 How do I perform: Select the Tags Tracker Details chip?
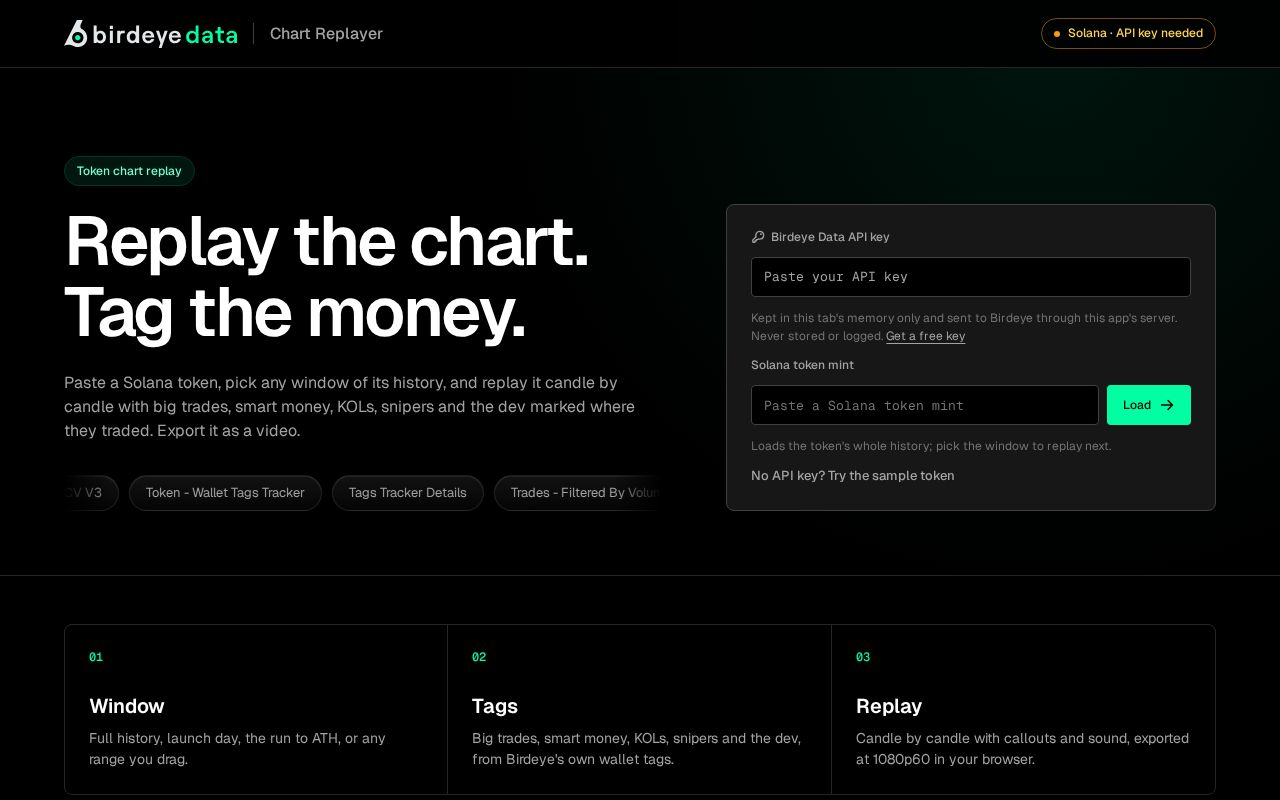click(408, 493)
